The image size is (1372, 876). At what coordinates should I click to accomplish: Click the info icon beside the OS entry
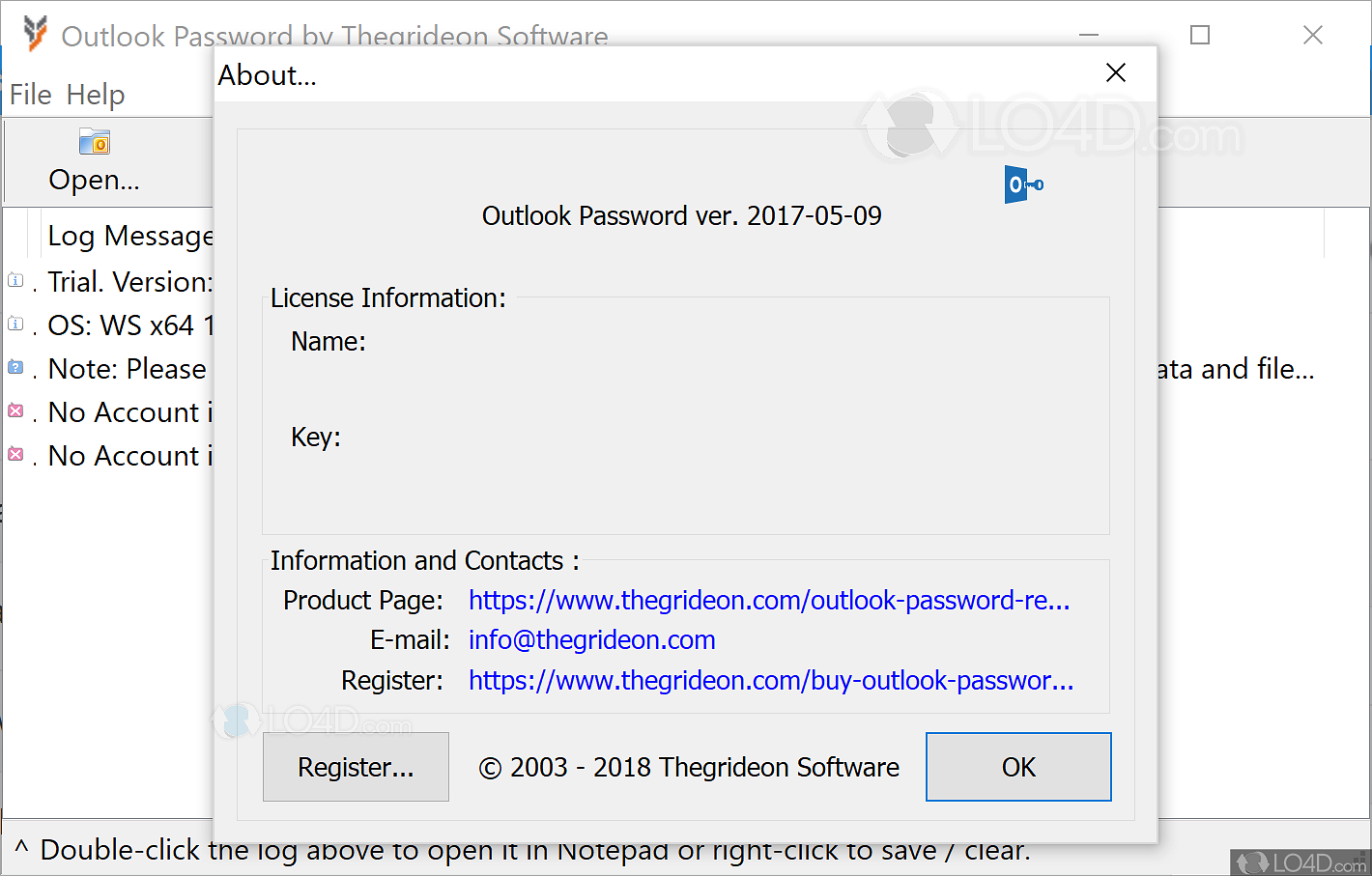pyautogui.click(x=15, y=325)
